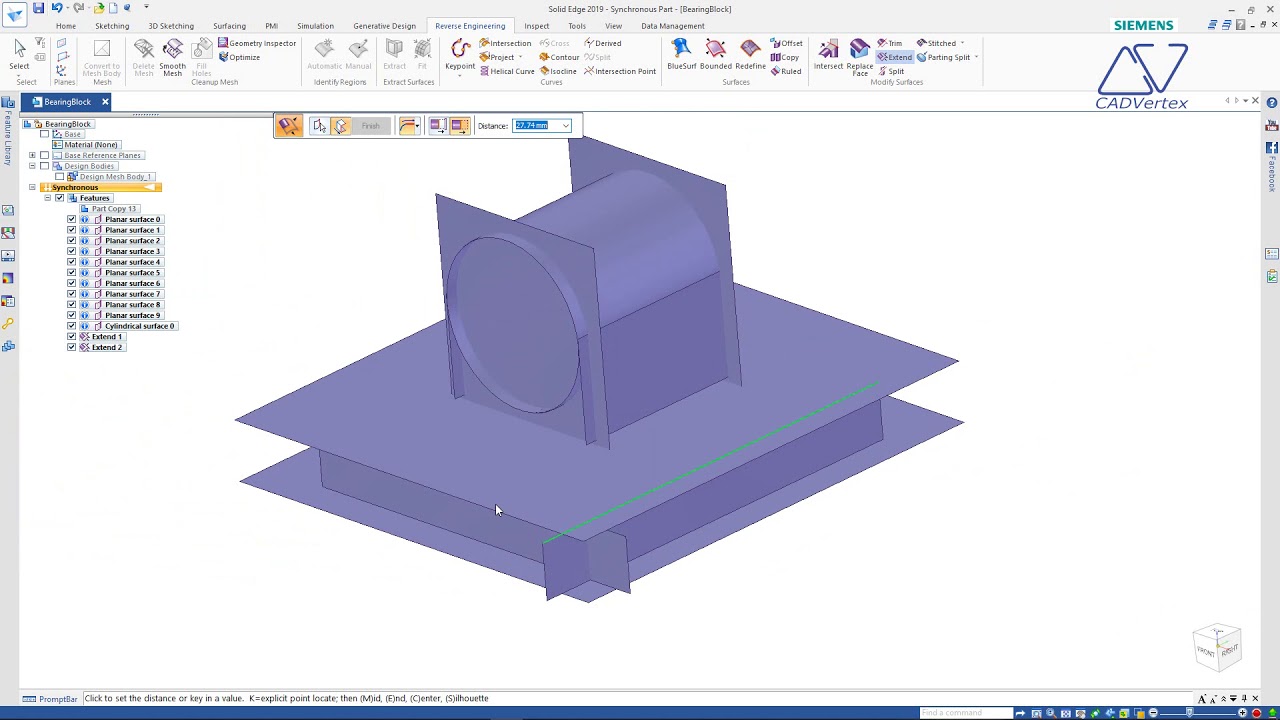
Task: Choose the Offset surface command
Action: coord(787,43)
